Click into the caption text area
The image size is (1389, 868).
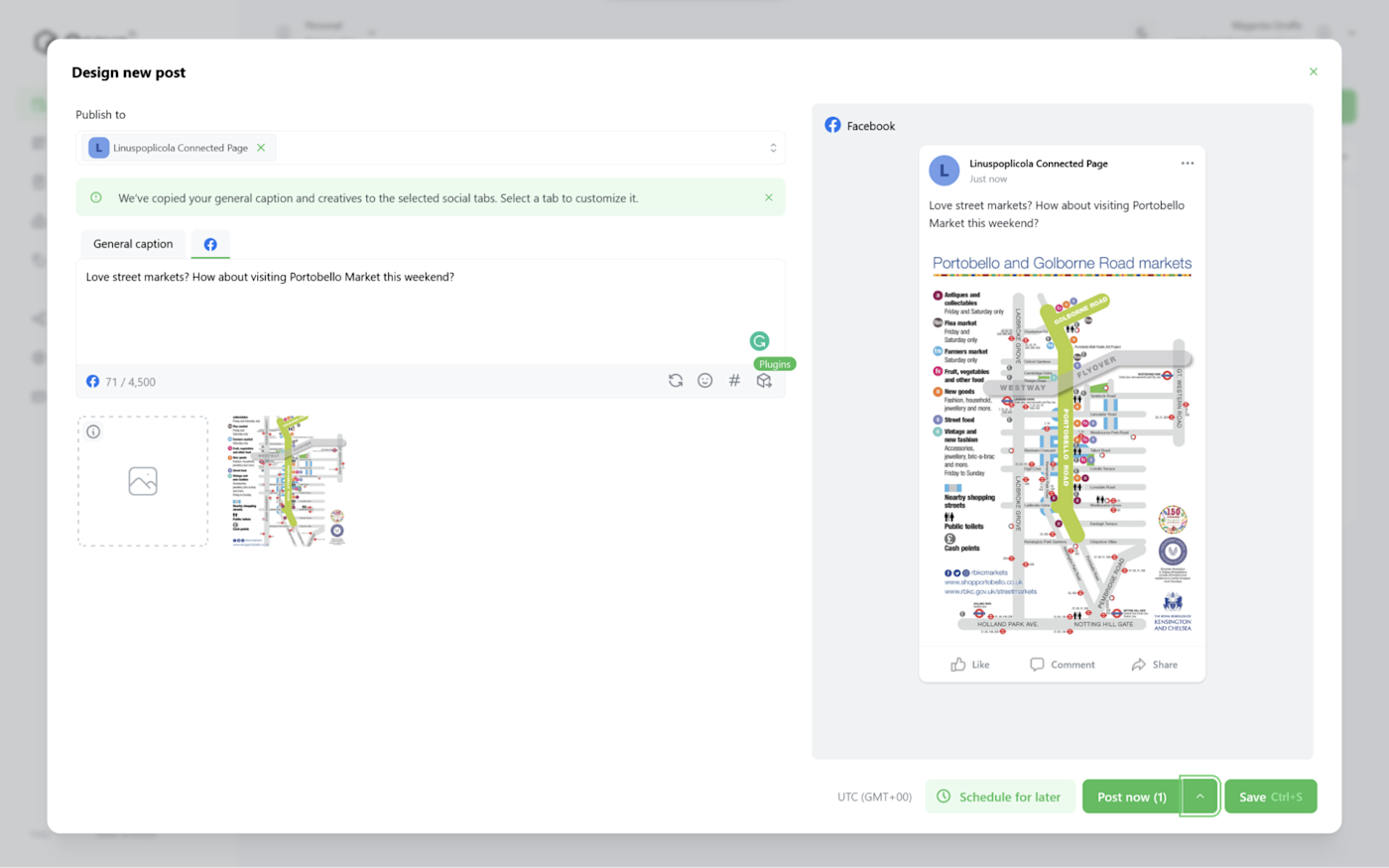(x=431, y=311)
